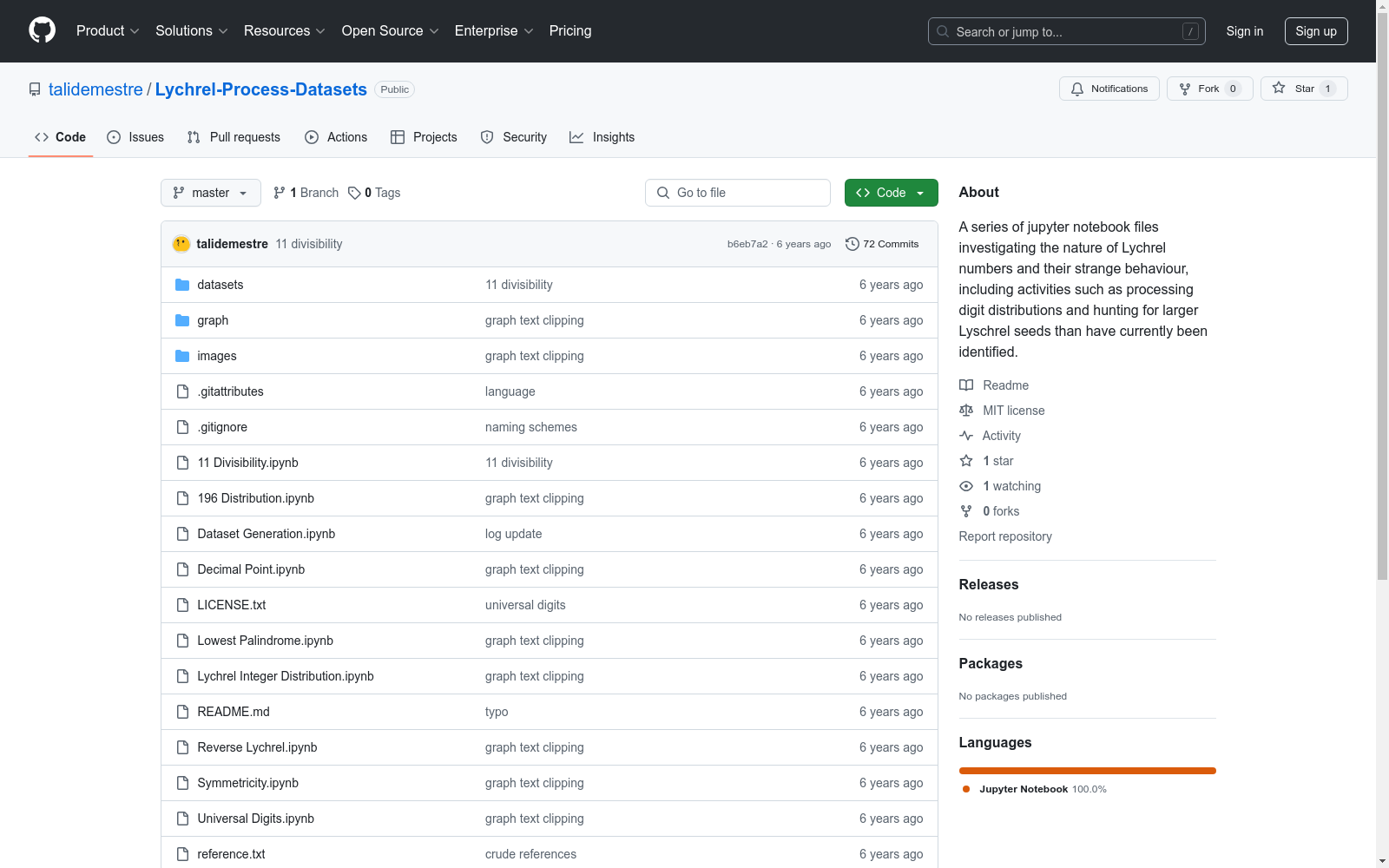This screenshot has width=1389, height=868.
Task: View the 72 Commits history
Action: pos(882,244)
